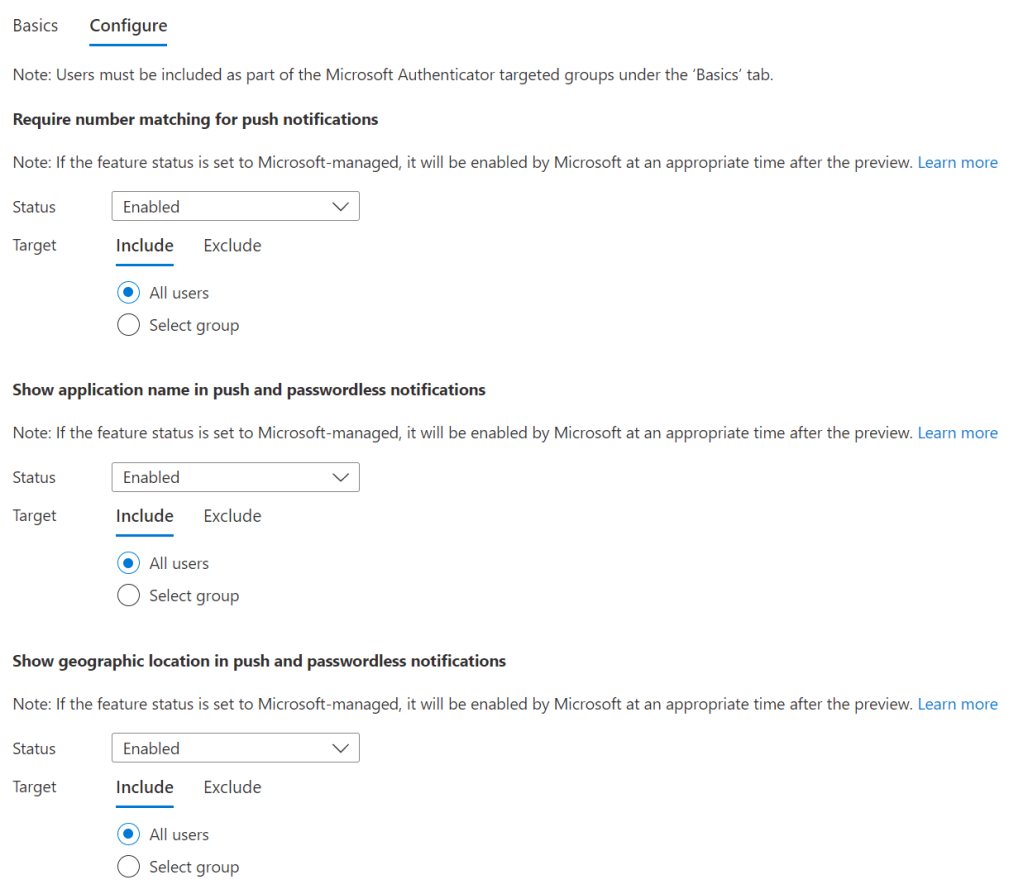This screenshot has width=1023, height=894.
Task: Switch to the Basics tab
Action: pos(35,26)
